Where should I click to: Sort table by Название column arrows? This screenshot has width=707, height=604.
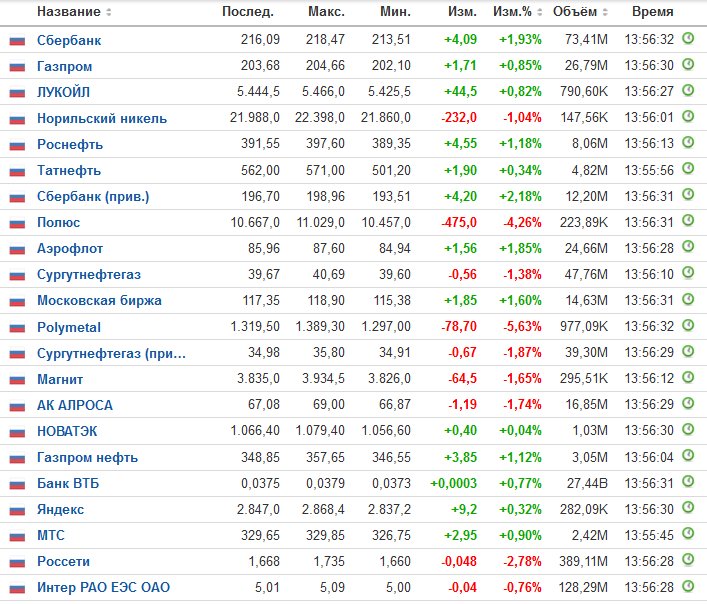(x=109, y=12)
